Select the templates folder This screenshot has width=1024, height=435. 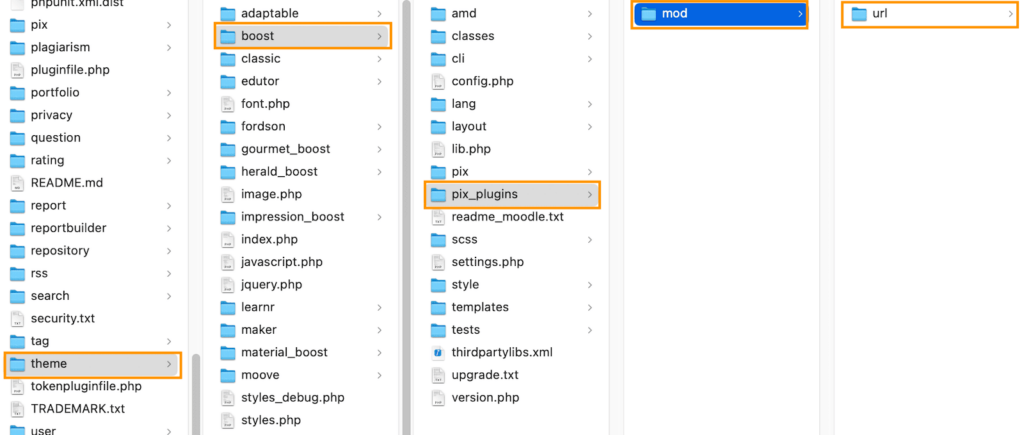pyautogui.click(x=480, y=307)
